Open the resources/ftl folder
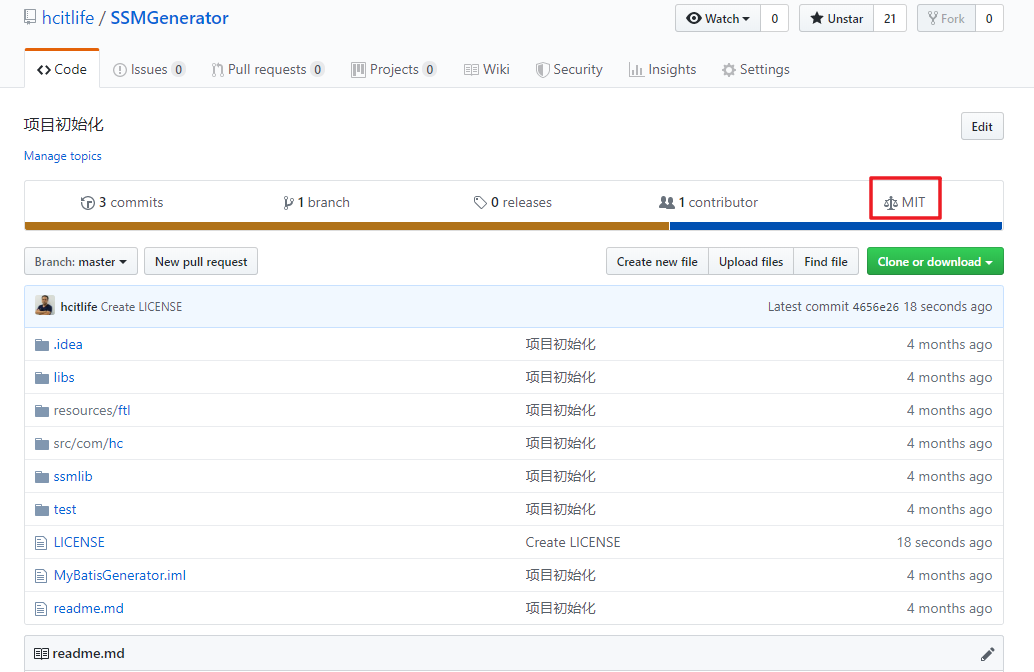 (x=92, y=410)
